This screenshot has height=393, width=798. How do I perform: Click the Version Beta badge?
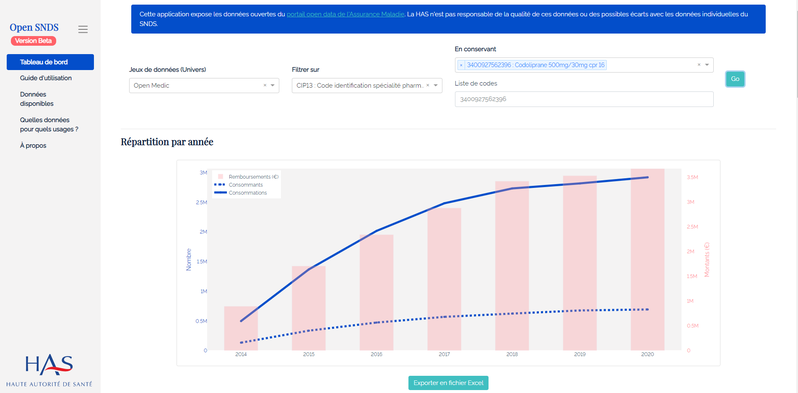coord(33,41)
